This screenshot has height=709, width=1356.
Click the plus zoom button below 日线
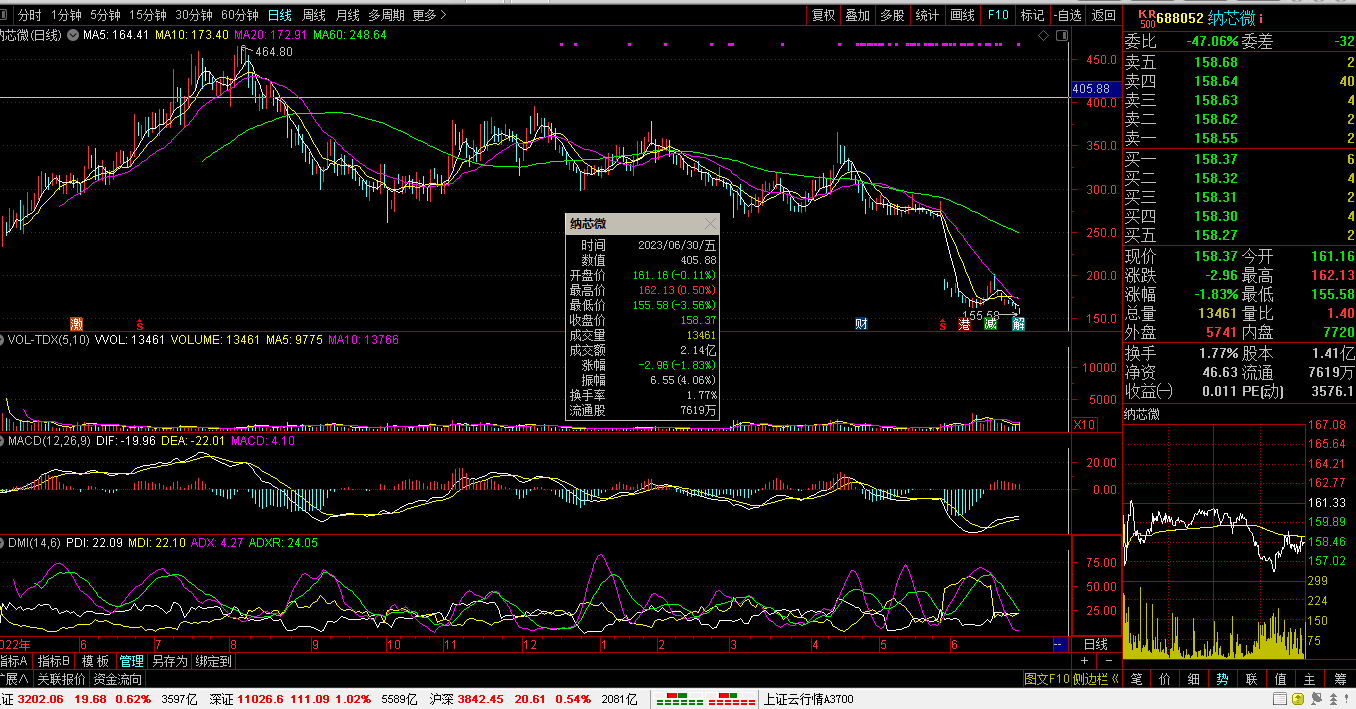coord(1085,661)
